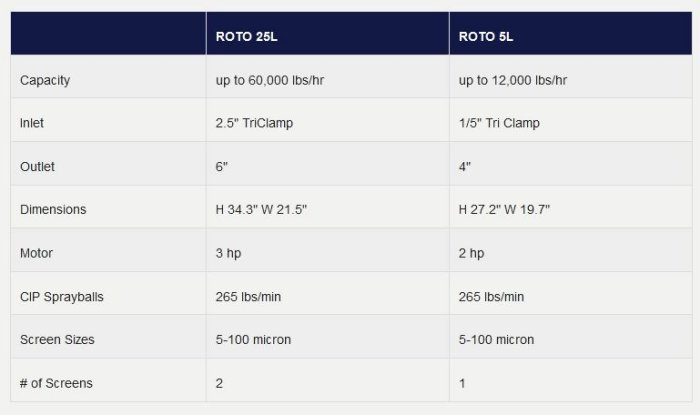Select the CIP Sprayballs row label
This screenshot has height=415, width=700.
tap(62, 296)
